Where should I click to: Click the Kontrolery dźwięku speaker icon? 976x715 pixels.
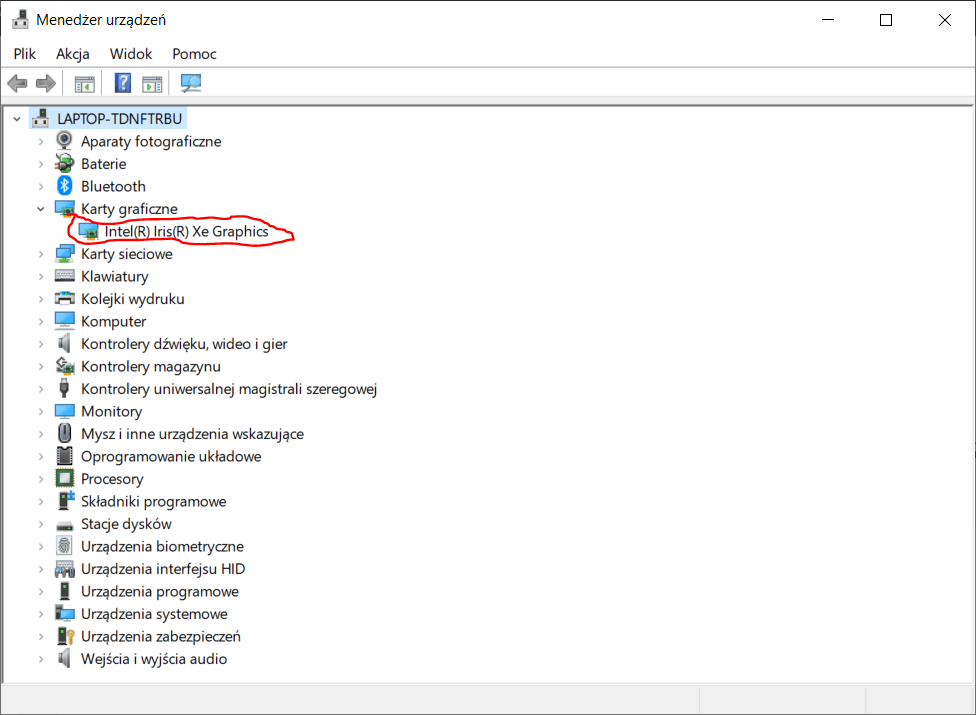pyautogui.click(x=64, y=343)
